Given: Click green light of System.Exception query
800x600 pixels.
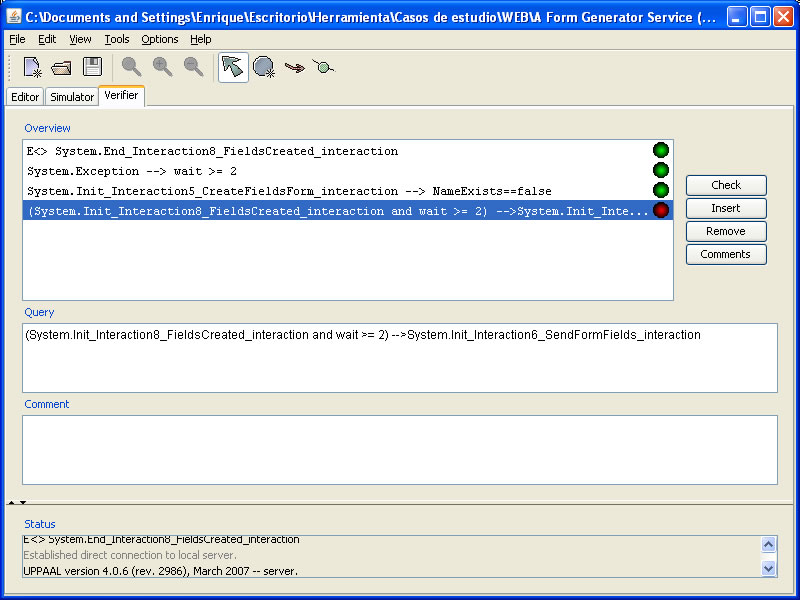Looking at the screenshot, I should coord(661,170).
